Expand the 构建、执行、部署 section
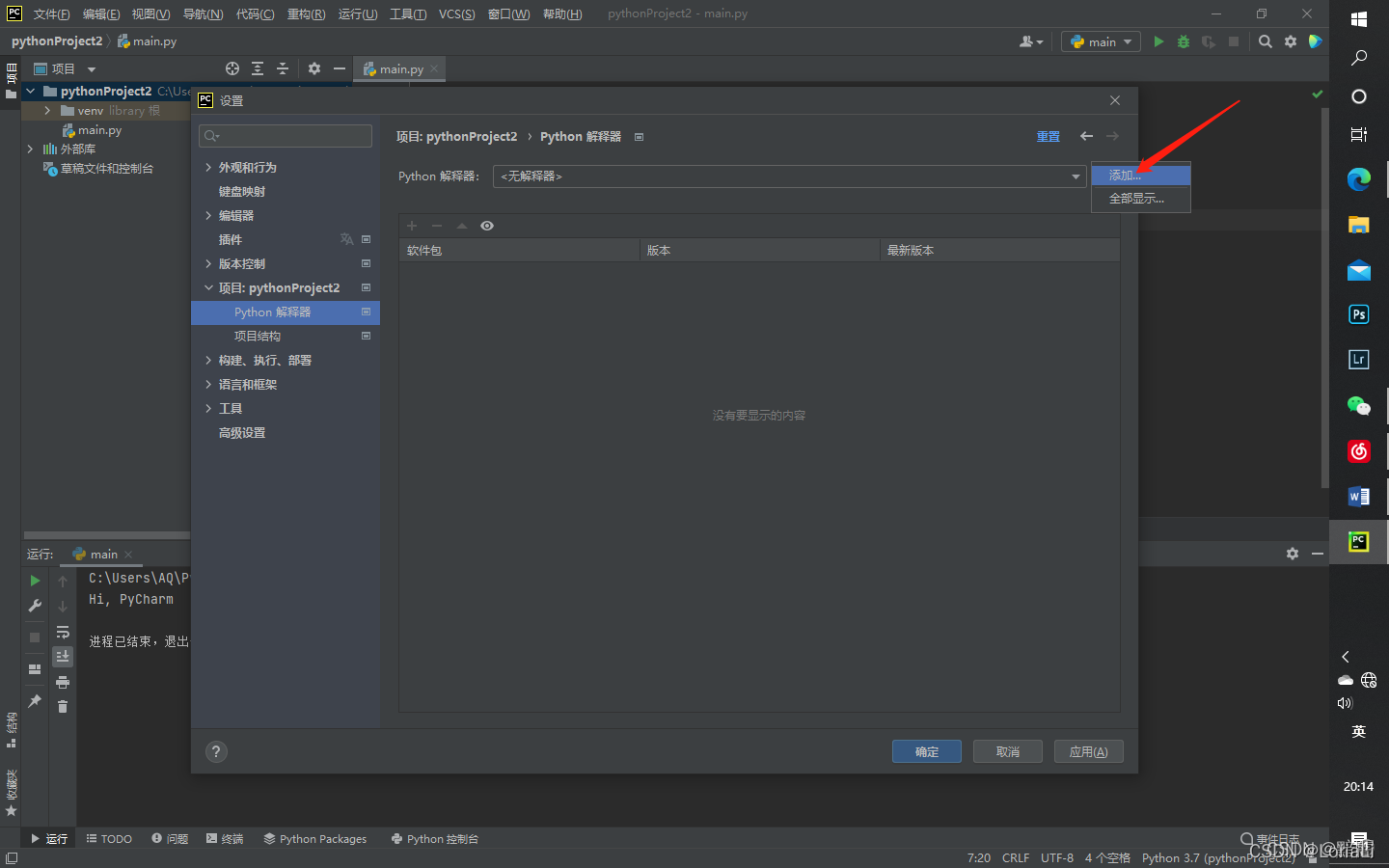 coord(208,360)
